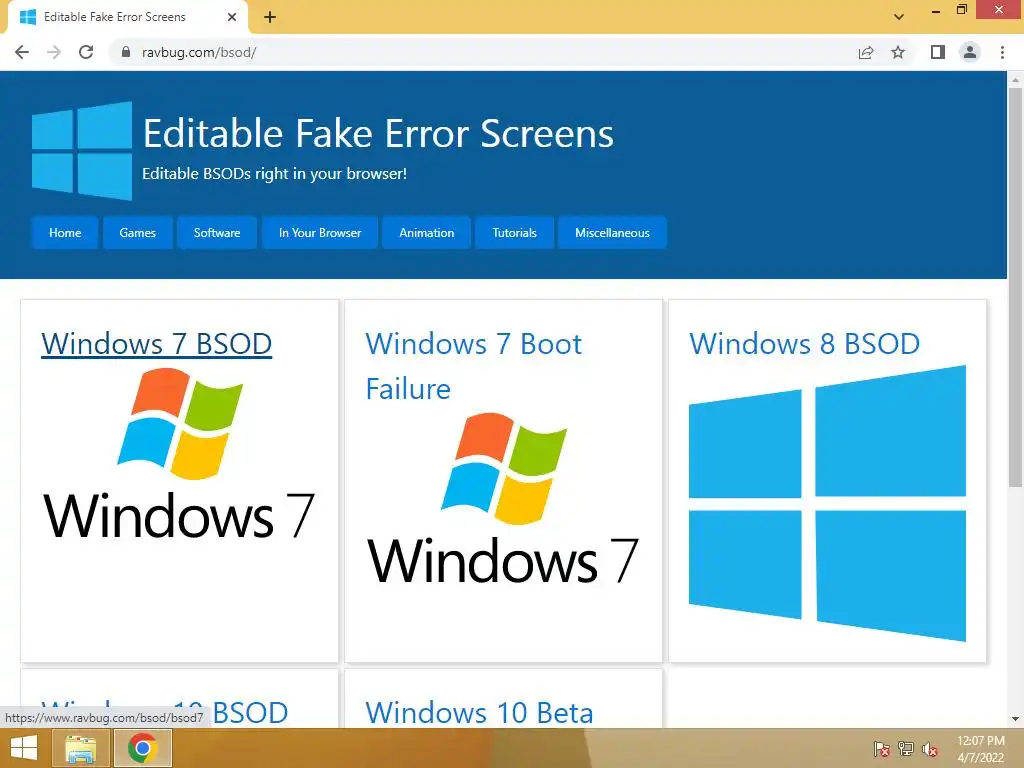Click the Chrome taskbar icon

click(143, 748)
